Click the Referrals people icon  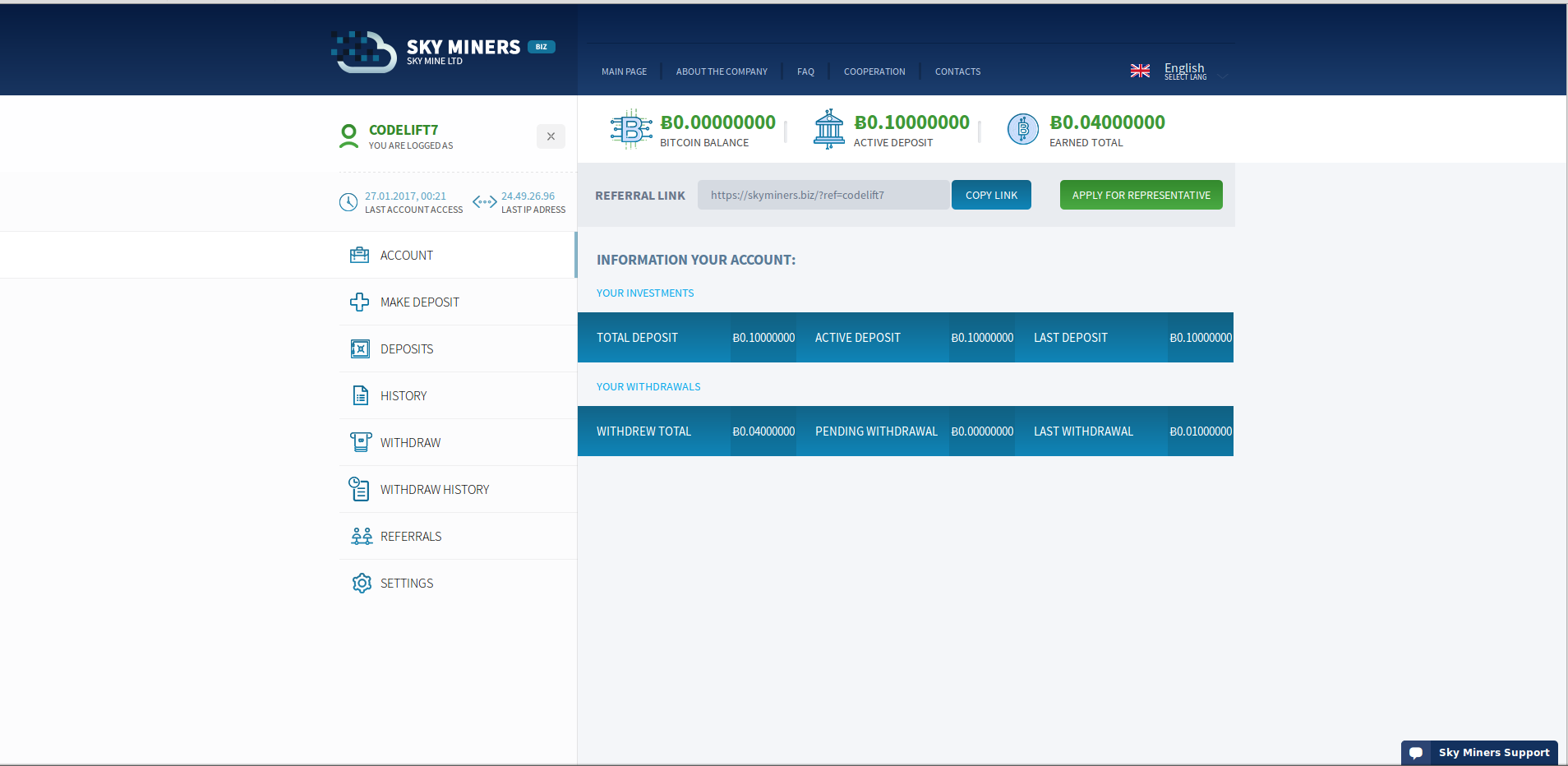pos(362,536)
